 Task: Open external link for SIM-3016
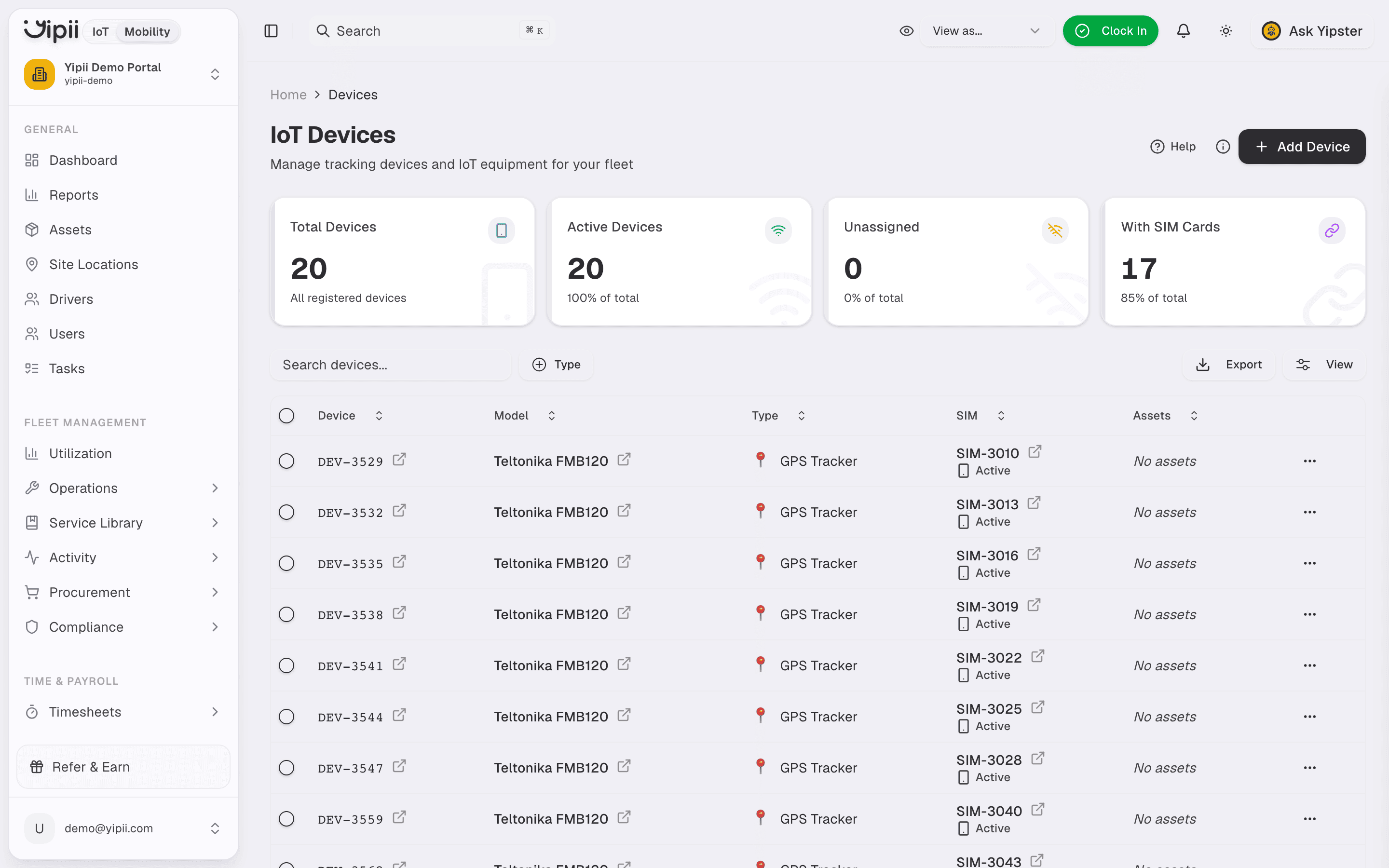1034,554
